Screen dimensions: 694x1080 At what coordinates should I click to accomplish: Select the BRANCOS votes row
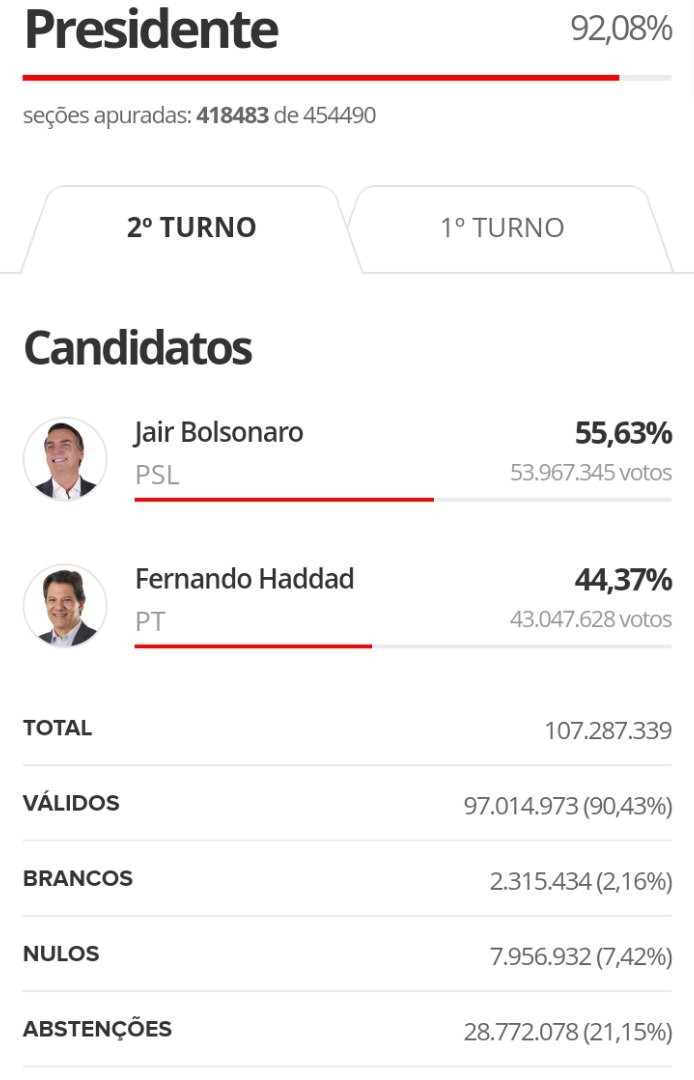pos(346,879)
